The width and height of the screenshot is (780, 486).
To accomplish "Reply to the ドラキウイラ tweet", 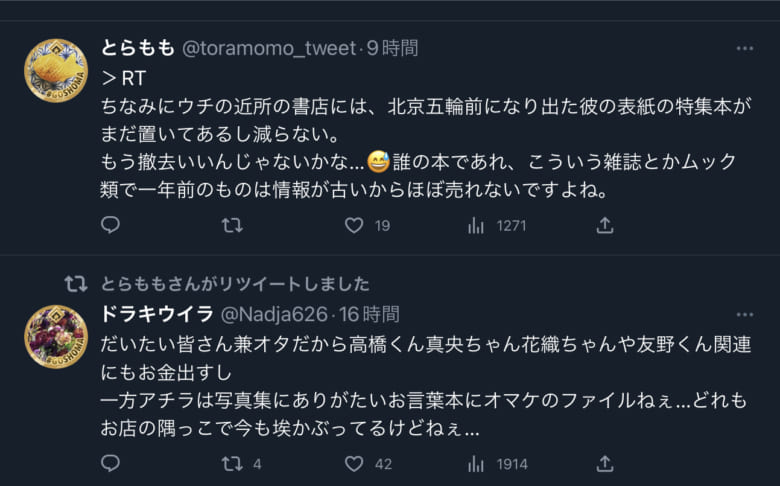I will 111,463.
